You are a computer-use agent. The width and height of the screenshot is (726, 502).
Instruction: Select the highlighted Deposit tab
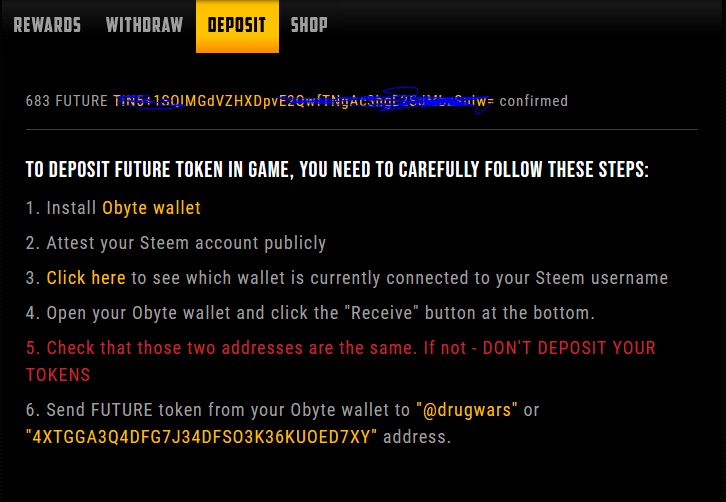coord(237,26)
